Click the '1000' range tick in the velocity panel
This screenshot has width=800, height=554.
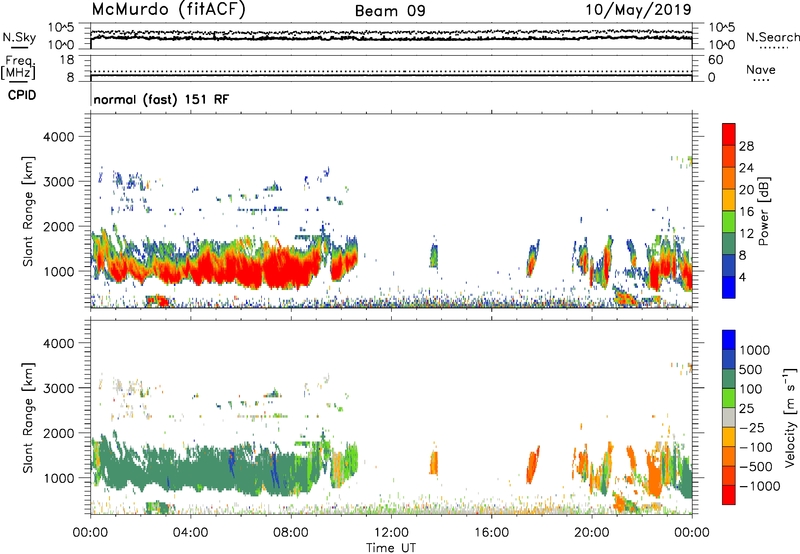59,478
